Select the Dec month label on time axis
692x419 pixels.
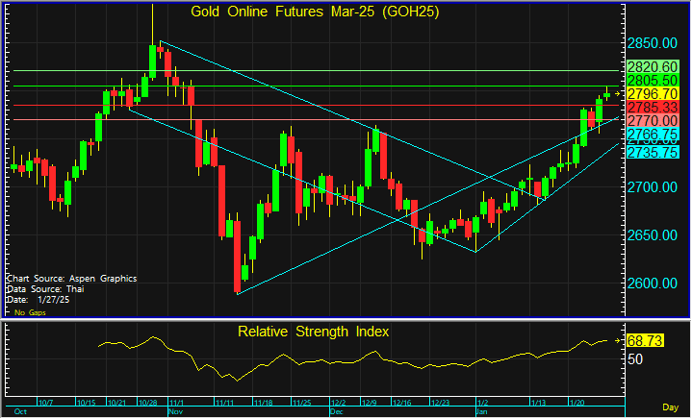(335, 411)
